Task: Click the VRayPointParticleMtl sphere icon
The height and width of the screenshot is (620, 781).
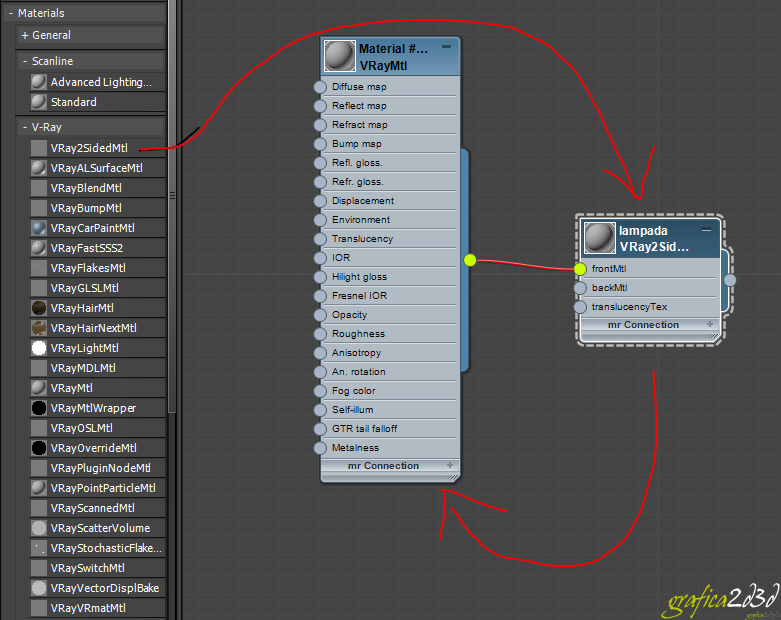Action: point(39,488)
